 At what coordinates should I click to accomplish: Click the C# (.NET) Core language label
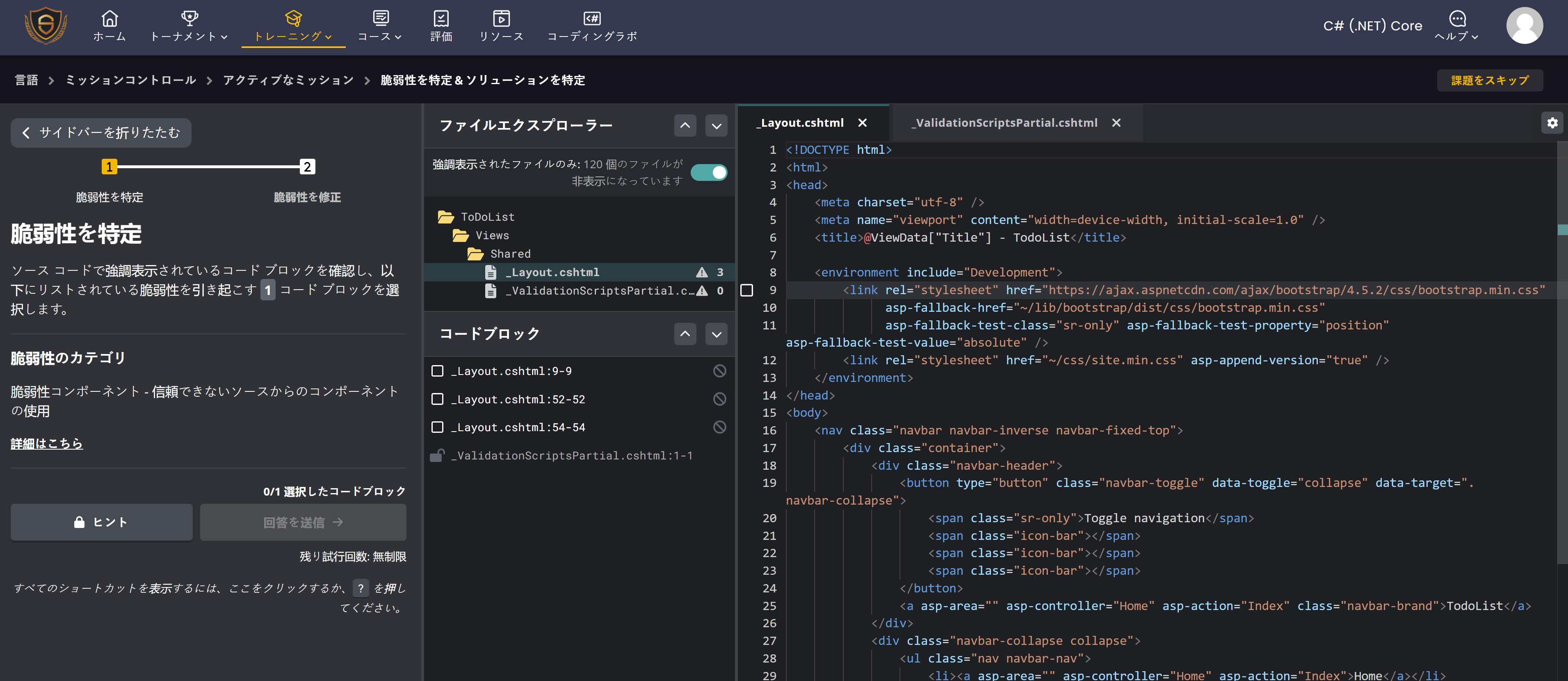coord(1373,25)
